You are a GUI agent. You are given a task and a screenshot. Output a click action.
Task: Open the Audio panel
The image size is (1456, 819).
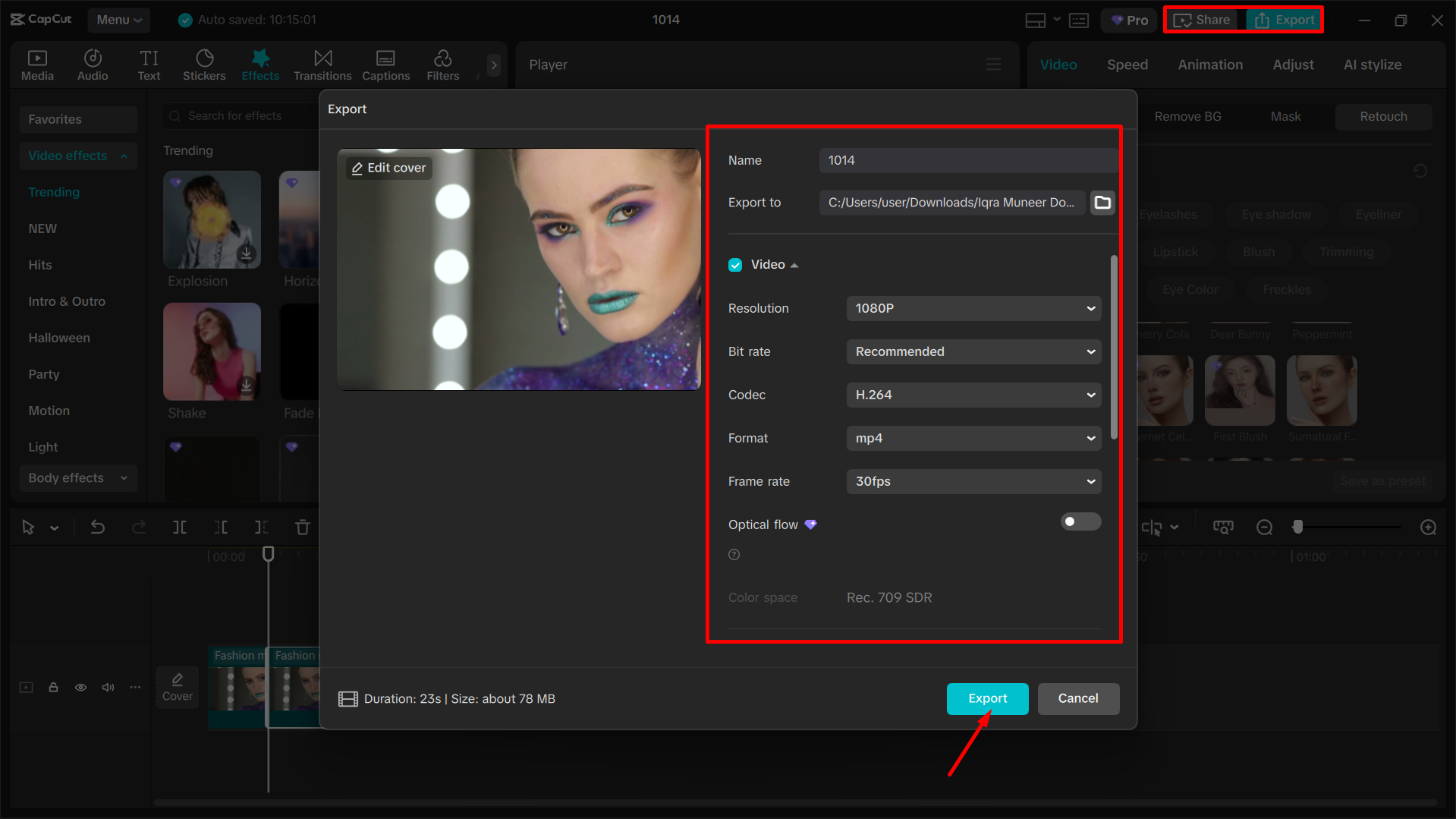[93, 65]
